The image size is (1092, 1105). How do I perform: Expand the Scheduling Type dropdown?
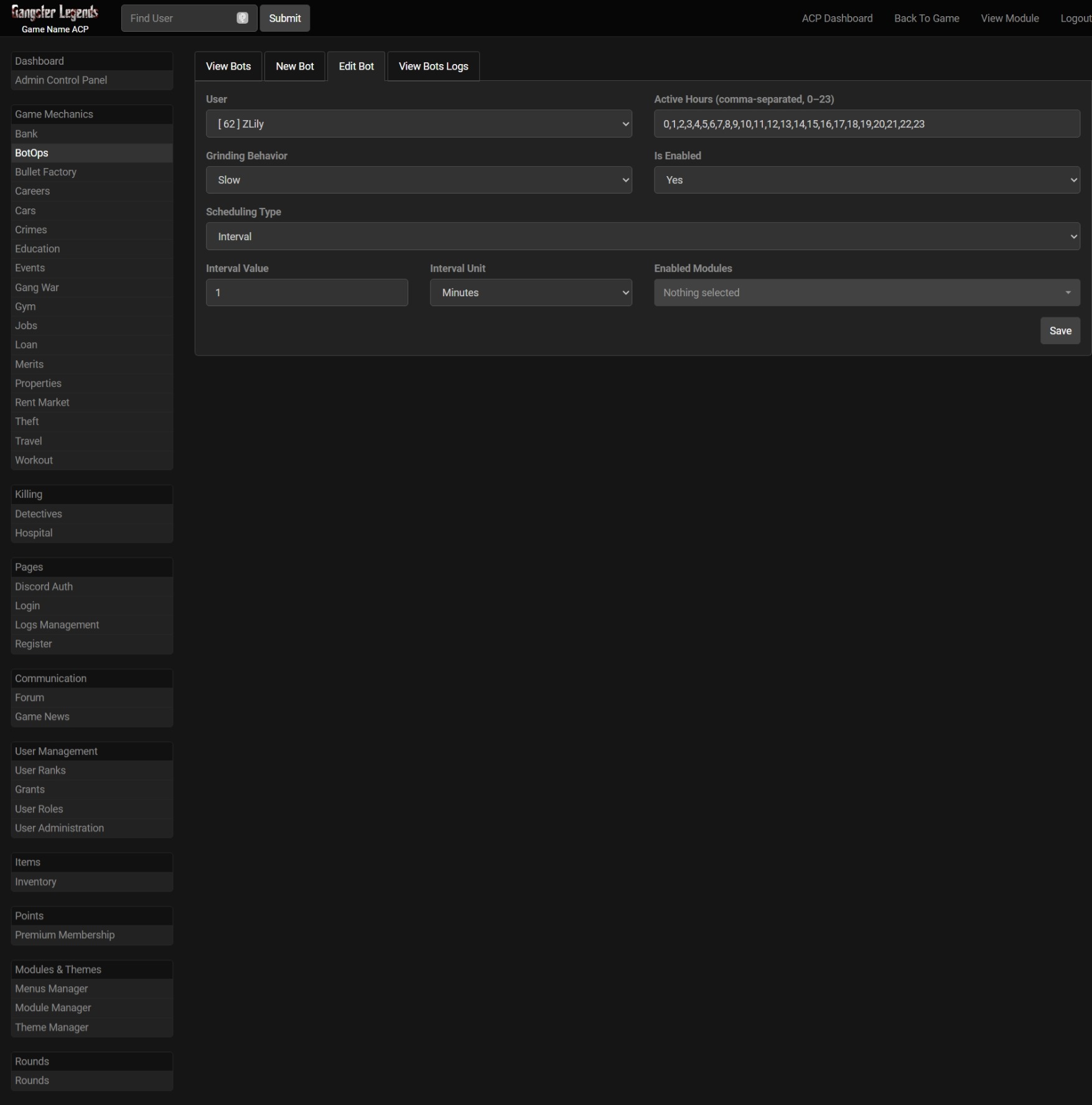coord(642,236)
